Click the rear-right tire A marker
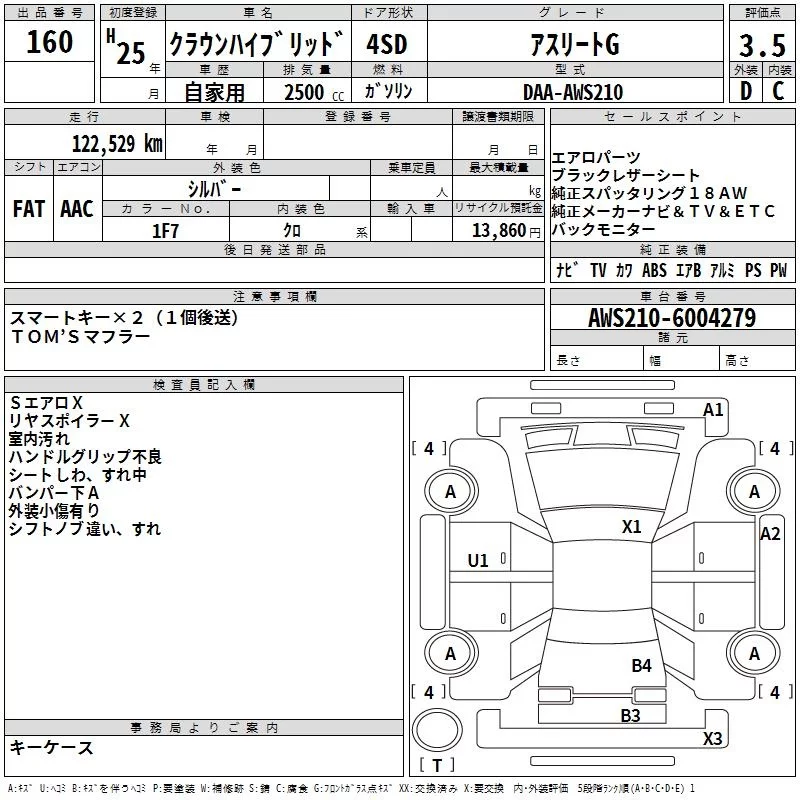The height and width of the screenshot is (800, 800). tap(755, 654)
